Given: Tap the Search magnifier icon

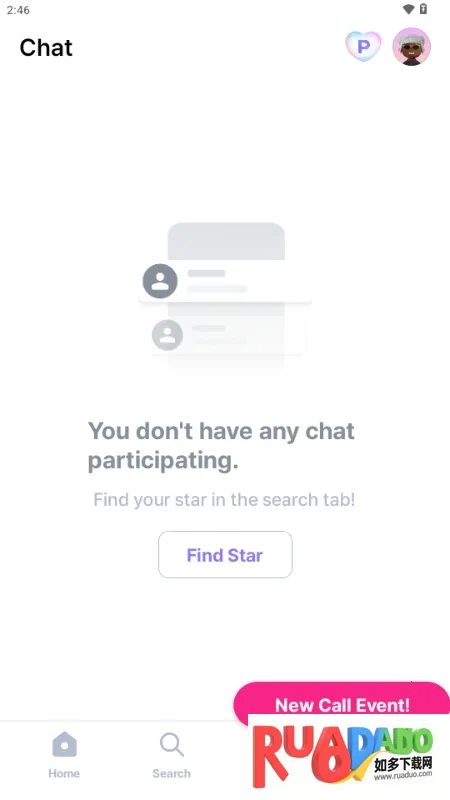Looking at the screenshot, I should point(171,744).
